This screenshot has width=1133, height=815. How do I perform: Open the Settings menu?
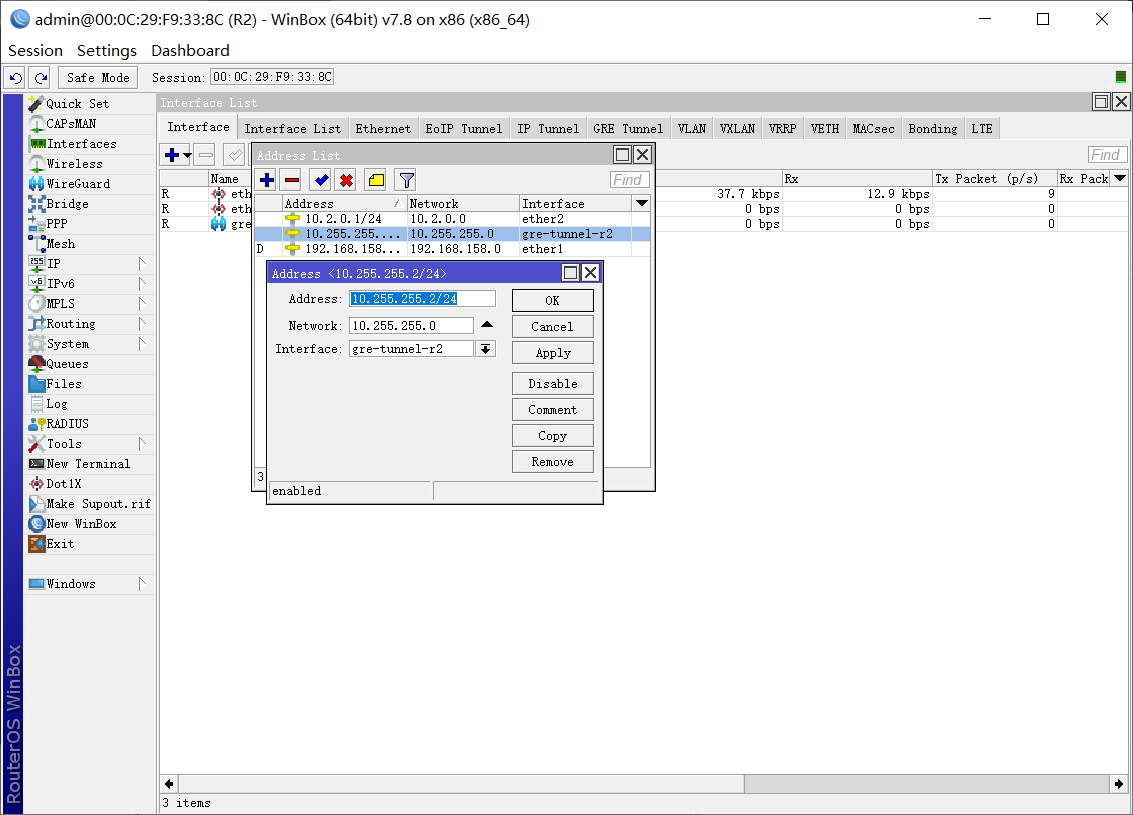pos(107,51)
